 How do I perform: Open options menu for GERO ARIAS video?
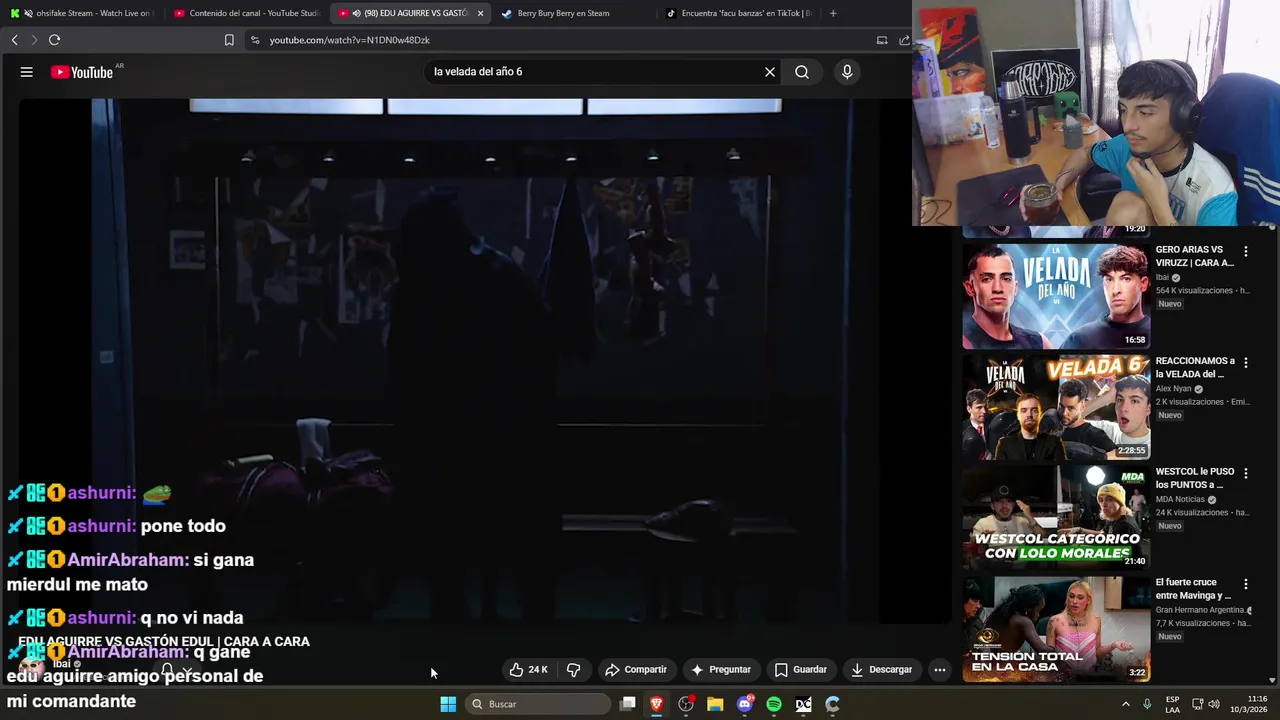tap(1246, 252)
